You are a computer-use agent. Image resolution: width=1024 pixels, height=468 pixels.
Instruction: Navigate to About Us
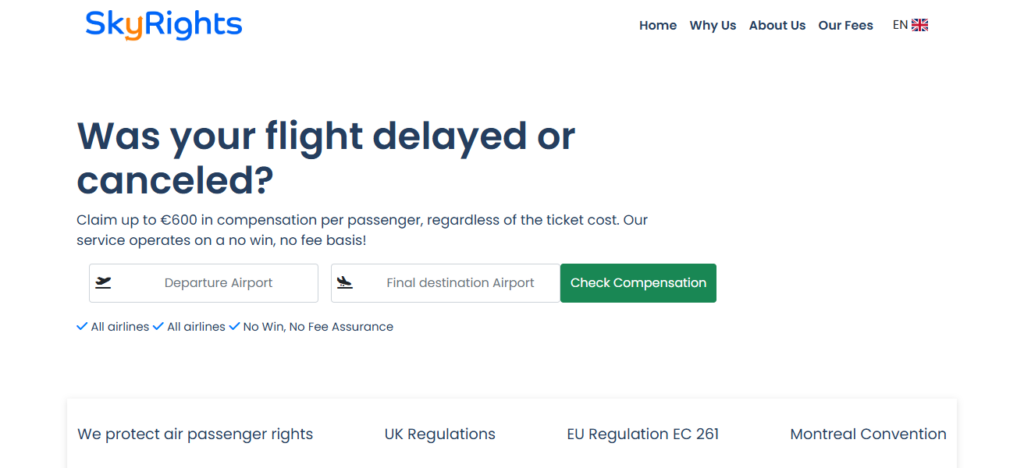click(x=777, y=26)
